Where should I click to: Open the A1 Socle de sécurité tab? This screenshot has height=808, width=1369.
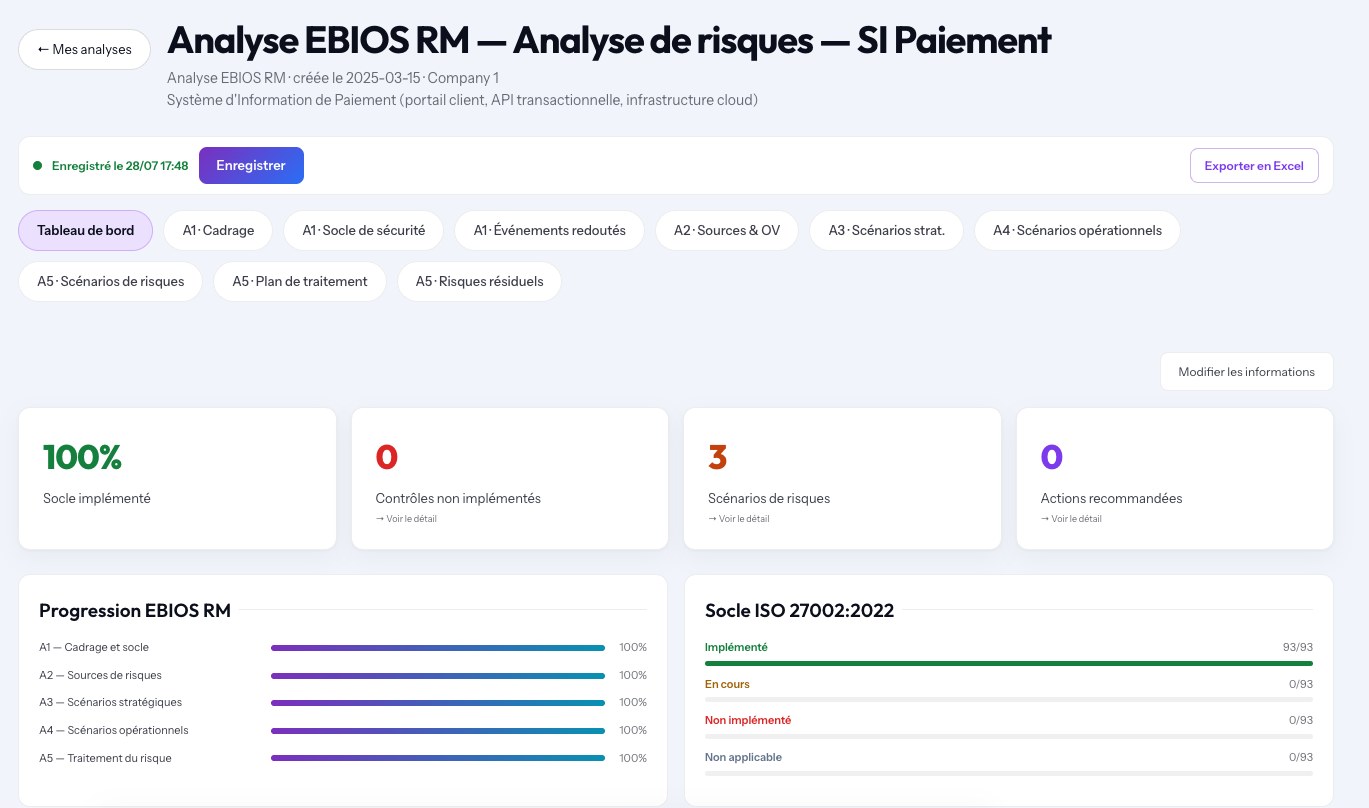364,230
